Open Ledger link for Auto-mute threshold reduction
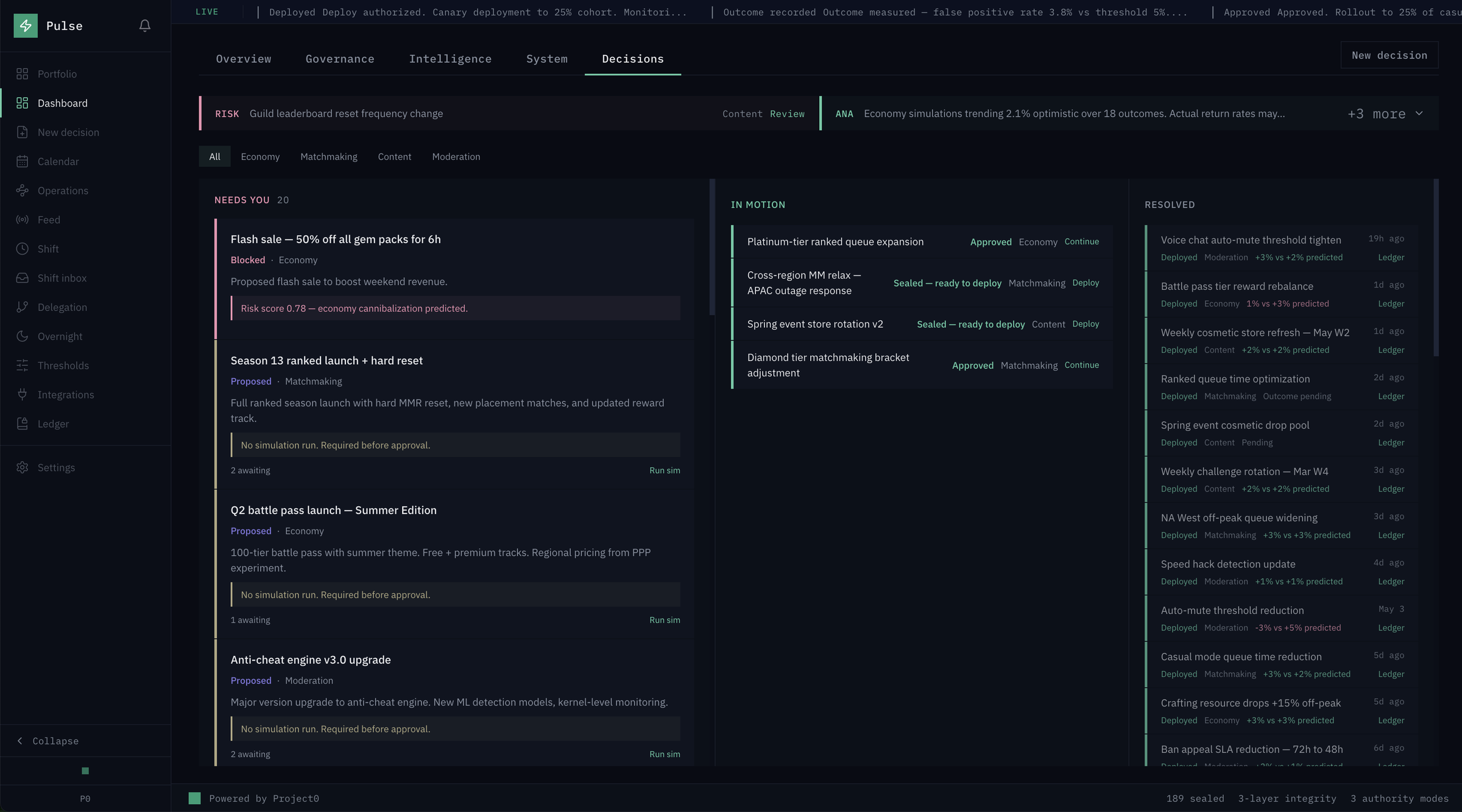1462x812 pixels. pos(1391,628)
